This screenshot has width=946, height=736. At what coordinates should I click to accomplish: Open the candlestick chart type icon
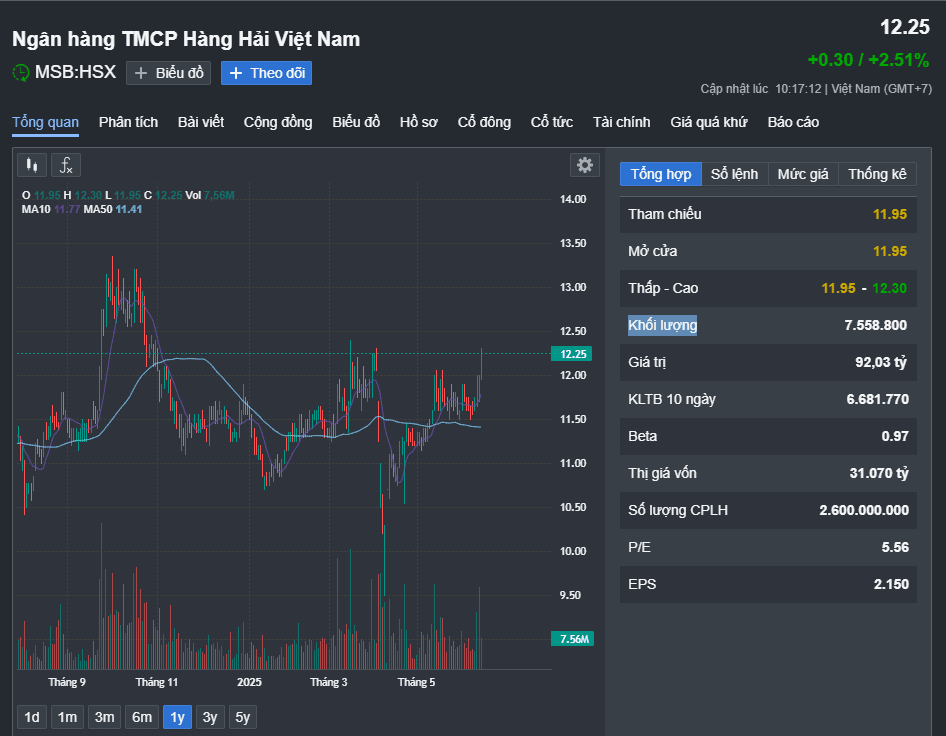tap(32, 165)
